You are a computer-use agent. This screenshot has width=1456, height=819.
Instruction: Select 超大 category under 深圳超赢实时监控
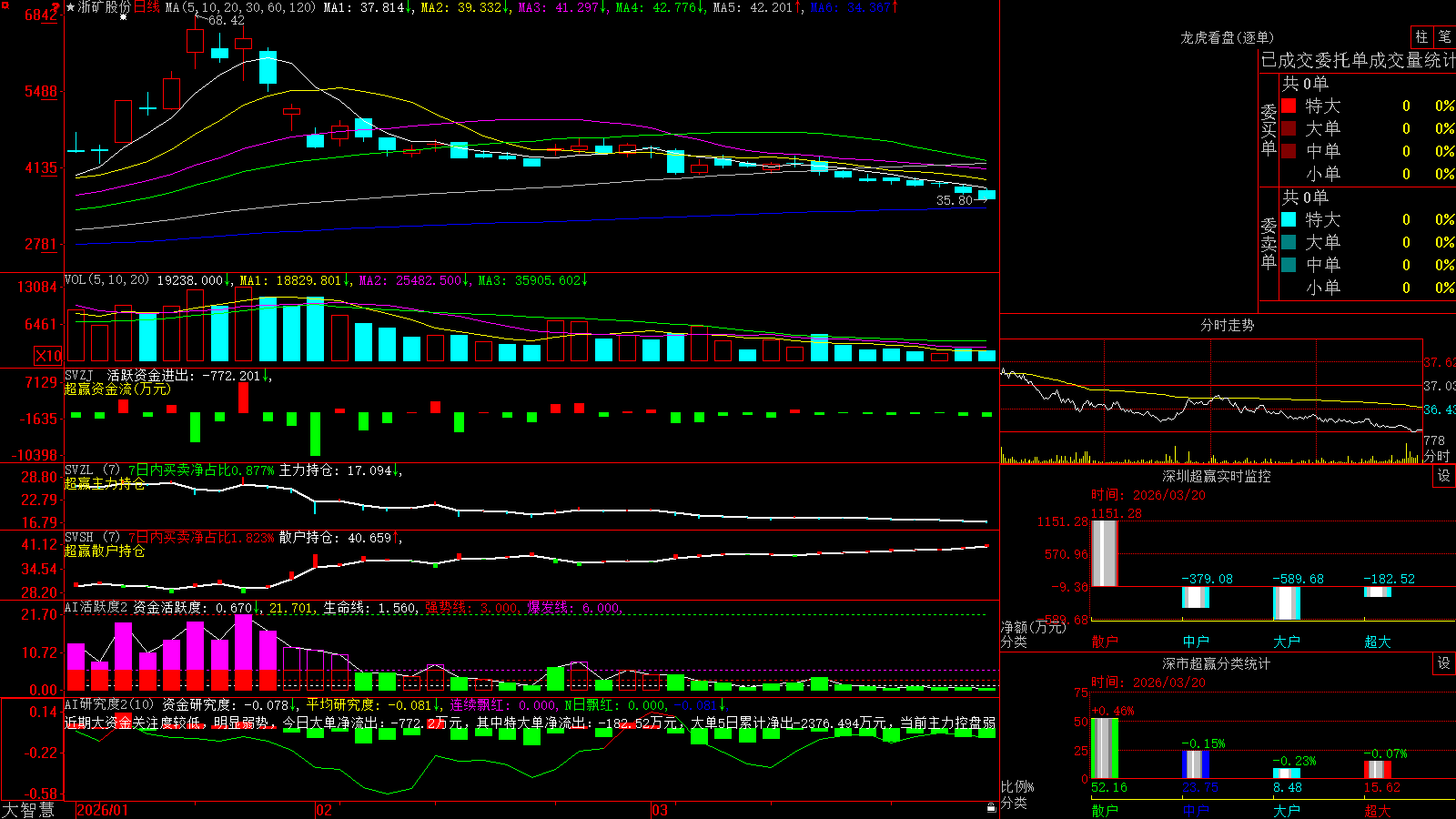click(x=1378, y=642)
